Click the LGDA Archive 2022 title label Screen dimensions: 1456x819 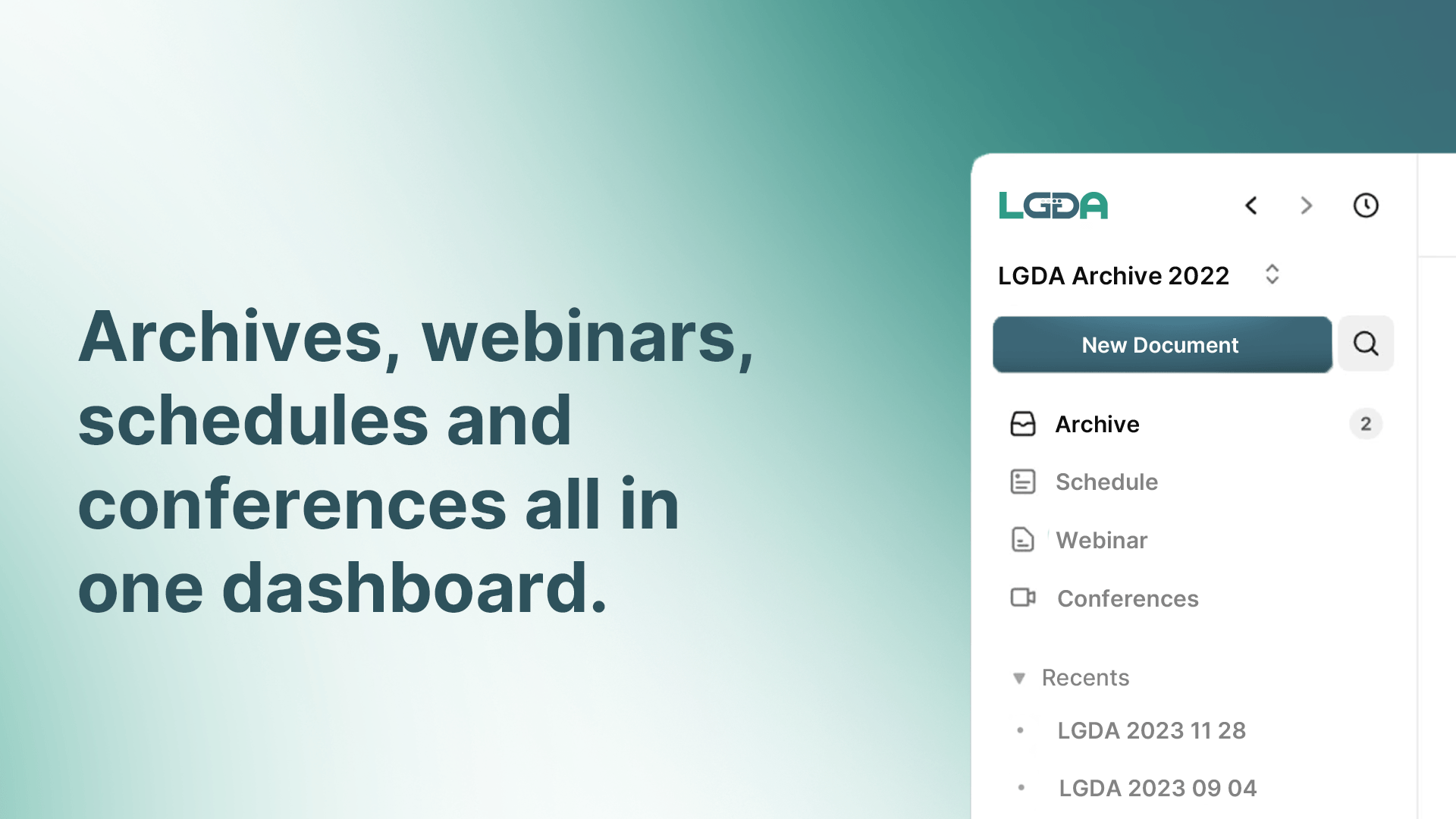click(1114, 275)
